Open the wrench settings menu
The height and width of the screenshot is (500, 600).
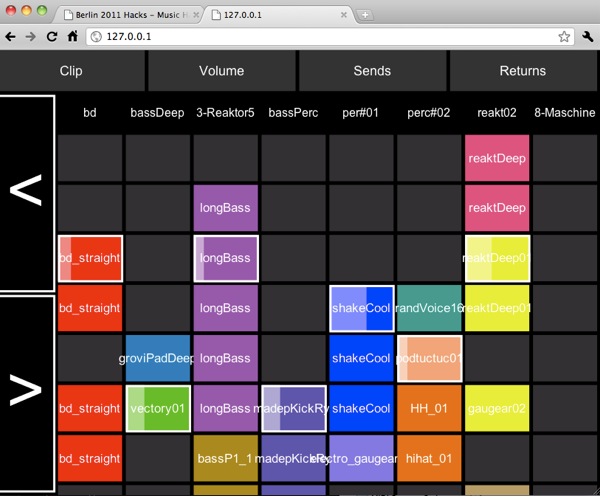pos(587,37)
